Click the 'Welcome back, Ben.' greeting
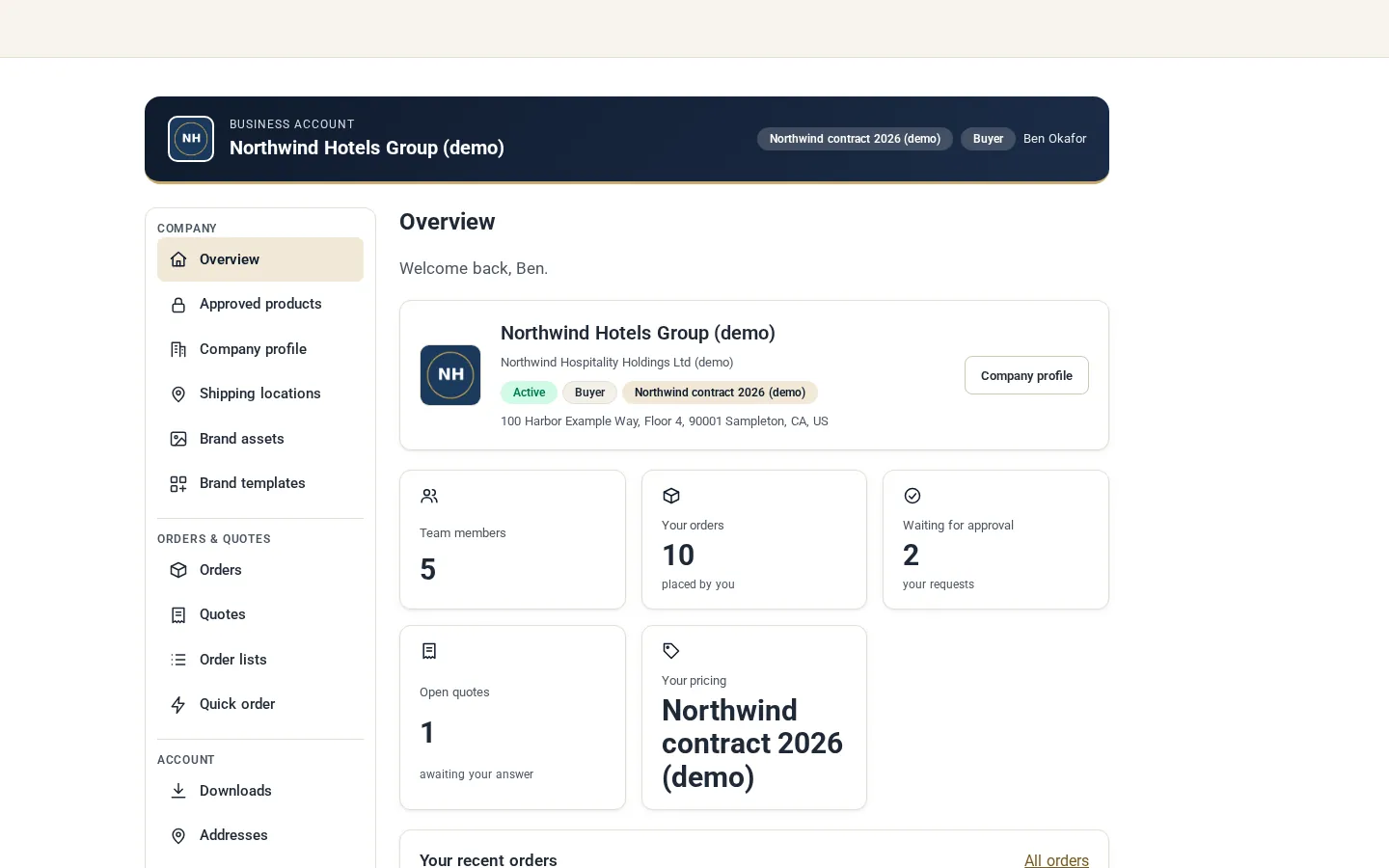Viewport: 1389px width, 868px height. 474,268
